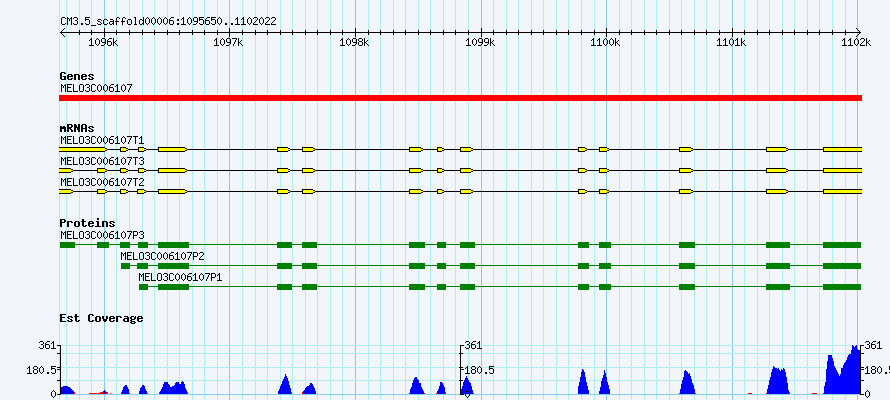Select the MELO3C006107T2 mRNA label
This screenshot has height=400, width=890.
coord(102,182)
